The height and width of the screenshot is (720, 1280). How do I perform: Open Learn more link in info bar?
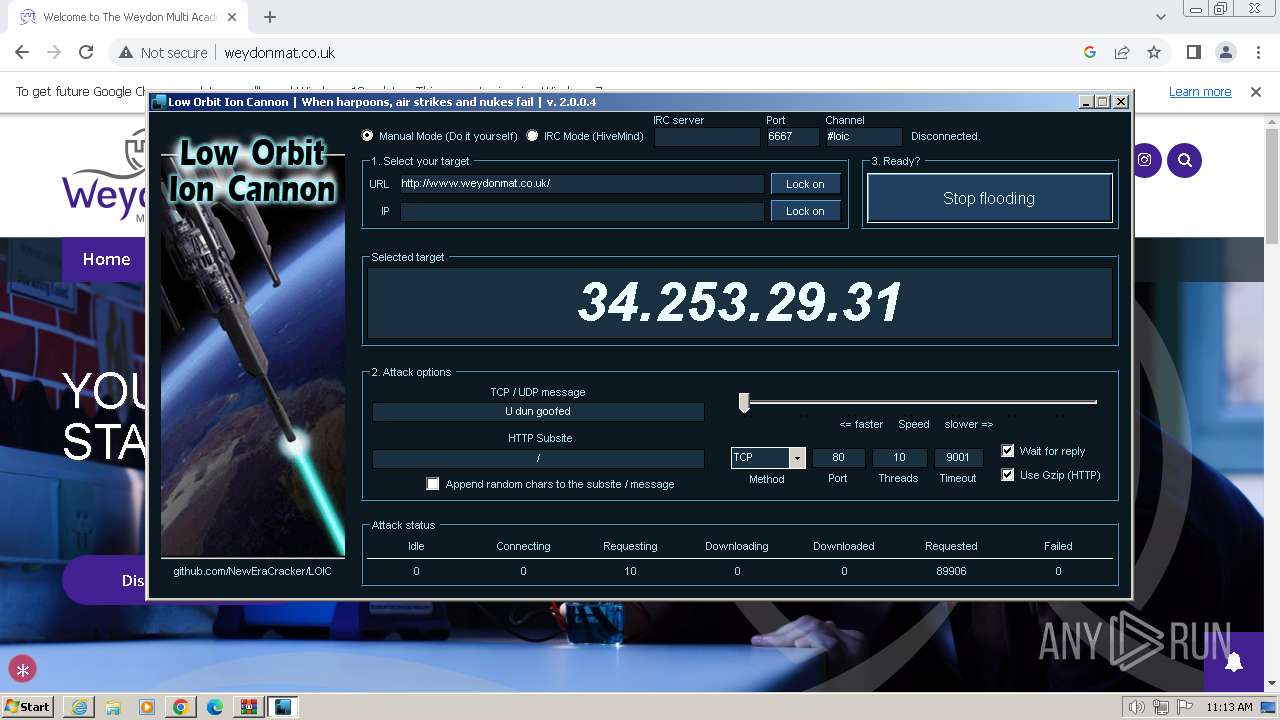[x=1200, y=92]
